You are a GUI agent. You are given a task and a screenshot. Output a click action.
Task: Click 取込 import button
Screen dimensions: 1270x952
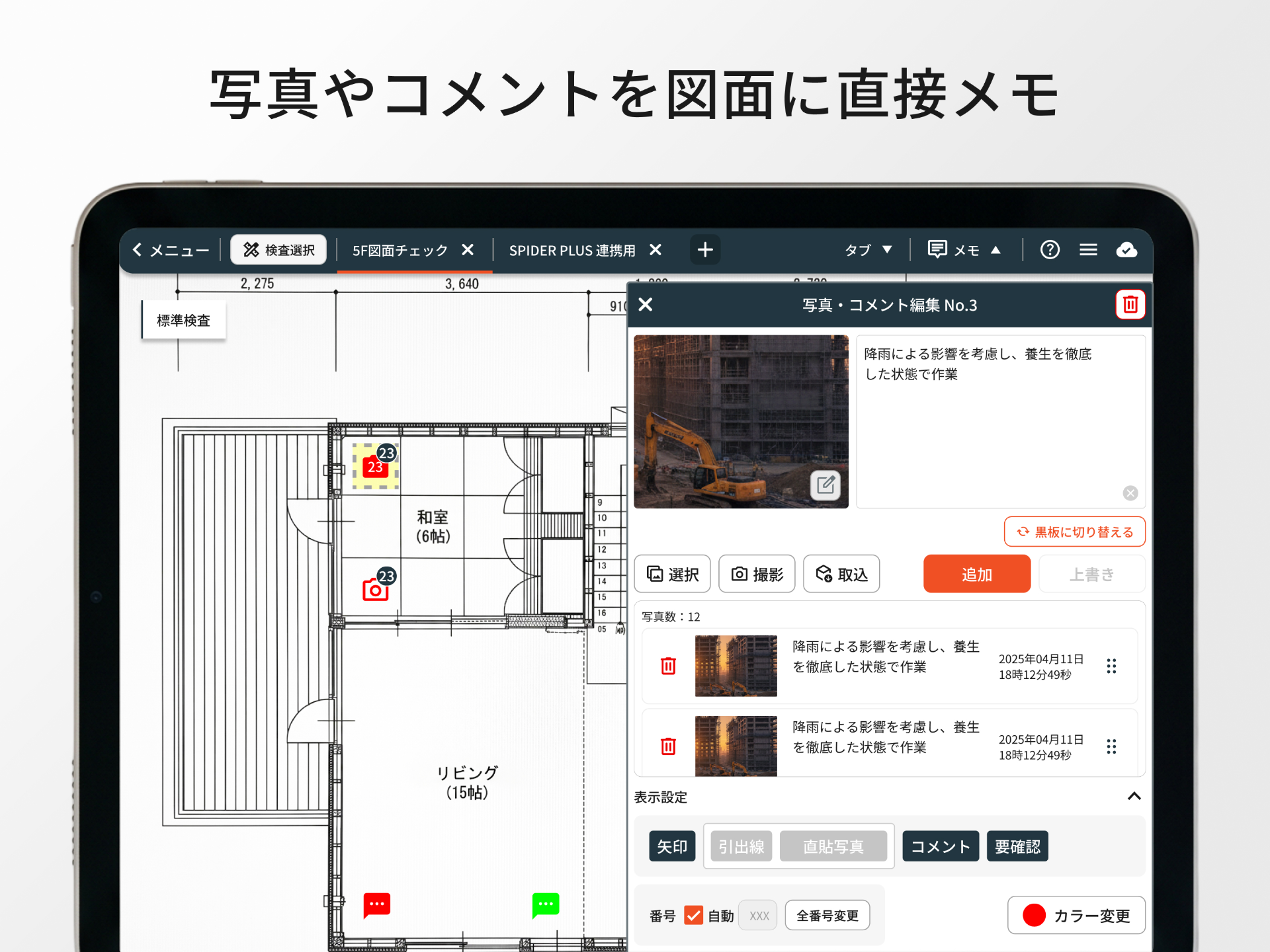tap(841, 574)
